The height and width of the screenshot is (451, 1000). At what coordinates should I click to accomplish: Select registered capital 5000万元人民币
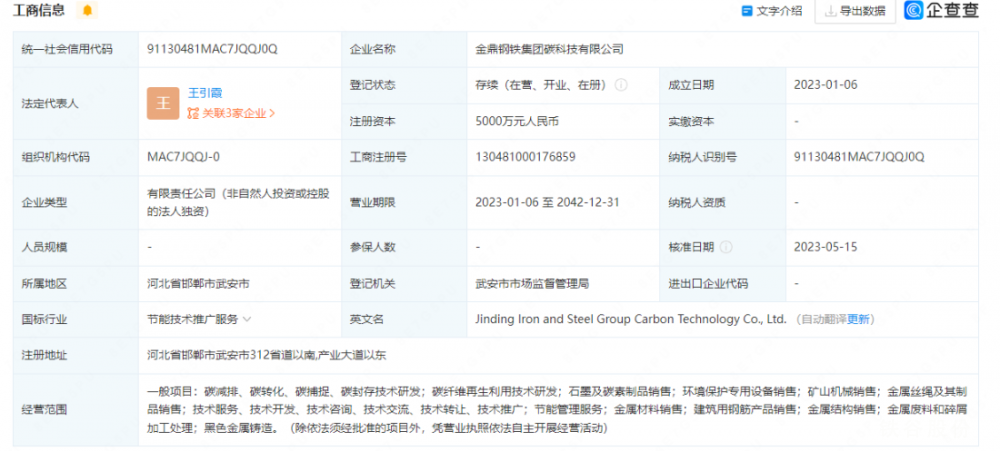[517, 121]
